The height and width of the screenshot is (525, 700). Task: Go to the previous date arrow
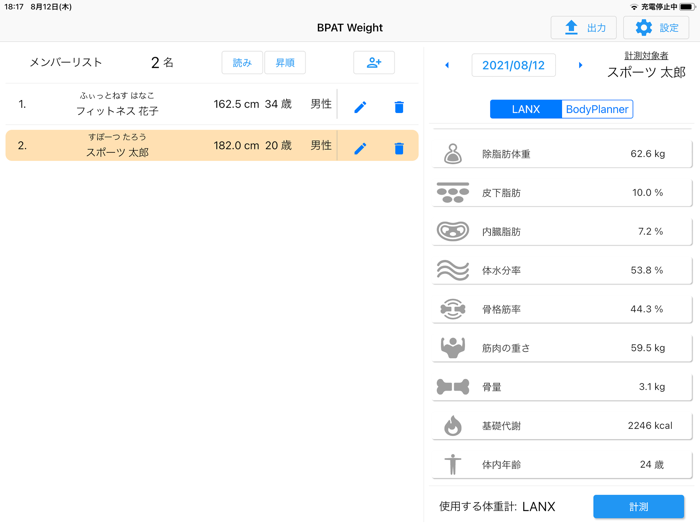[x=447, y=65]
